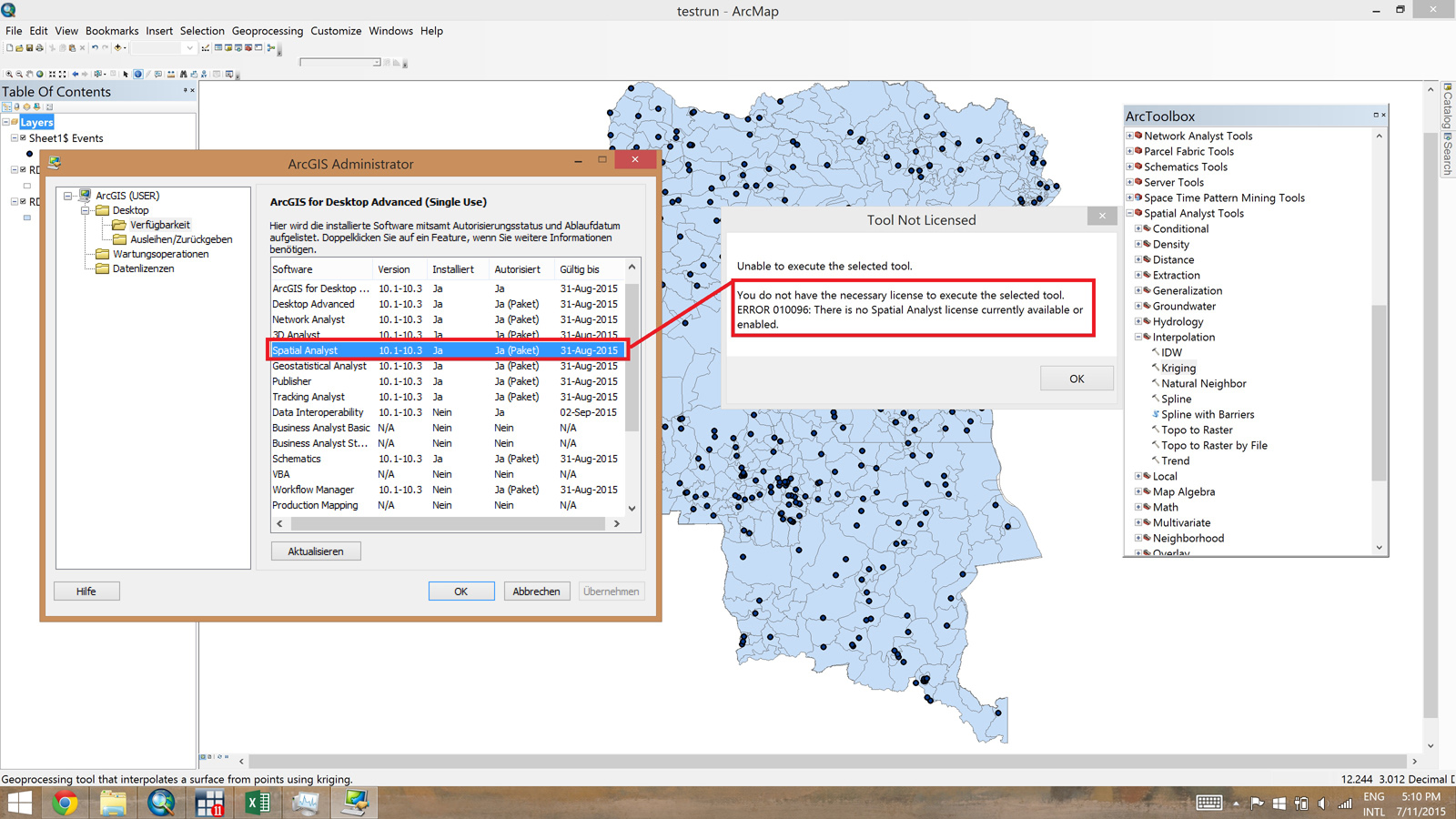The height and width of the screenshot is (819, 1456).
Task: Open the File menu
Action: [x=14, y=31]
